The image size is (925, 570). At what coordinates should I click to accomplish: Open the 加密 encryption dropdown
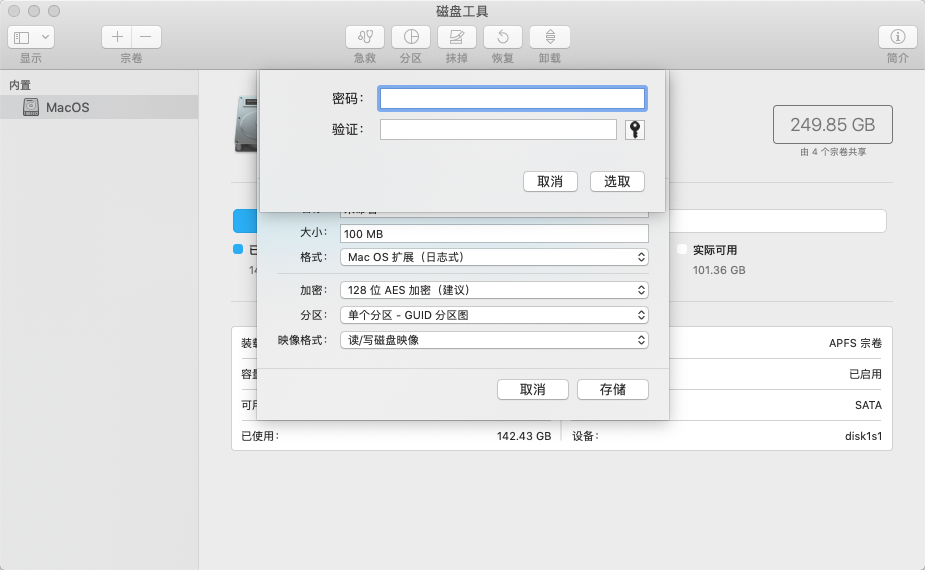point(494,290)
